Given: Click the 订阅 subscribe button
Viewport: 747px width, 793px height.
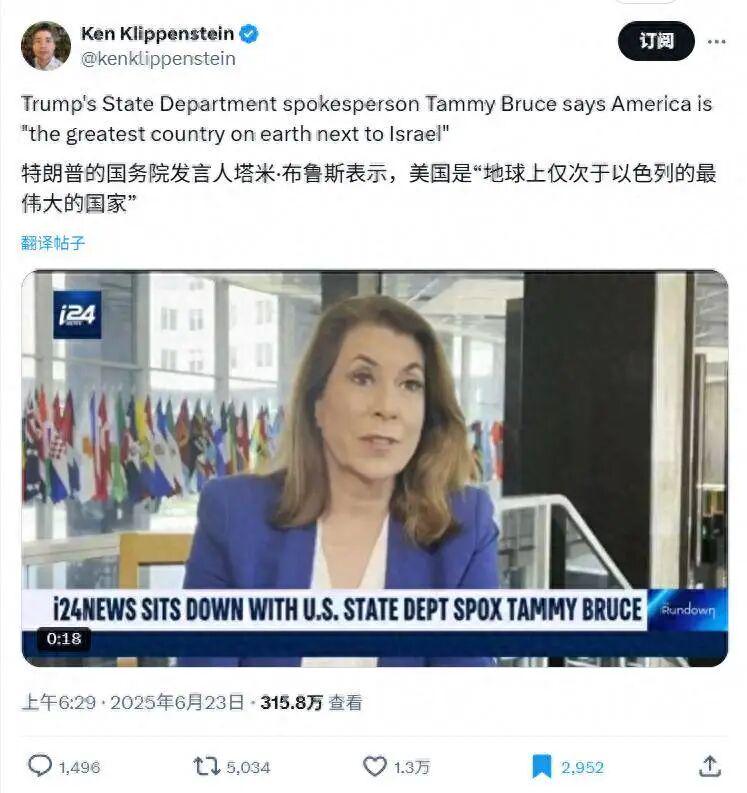Looking at the screenshot, I should 656,41.
